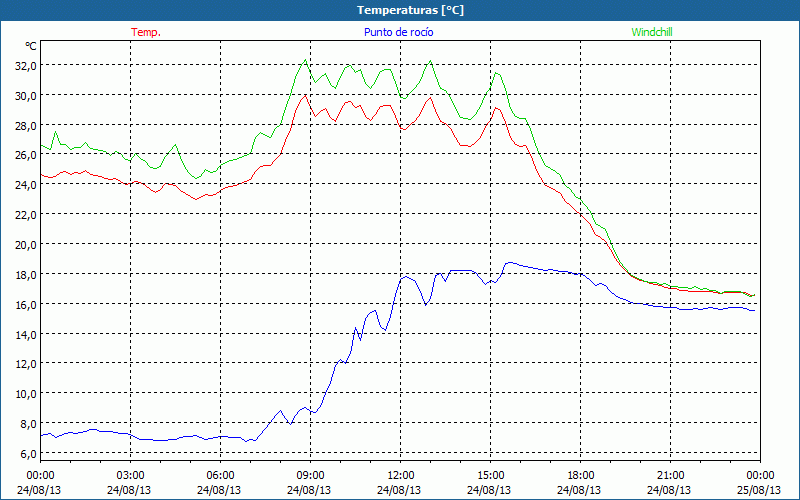Click the "28,0" y-axis value
Screen dimensions: 800x500
[26, 126]
